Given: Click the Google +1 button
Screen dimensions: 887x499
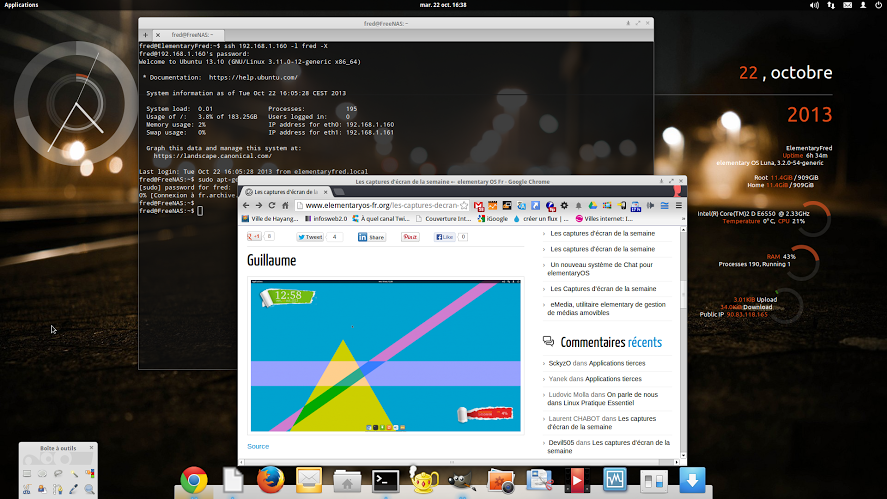Looking at the screenshot, I should coord(255,236).
